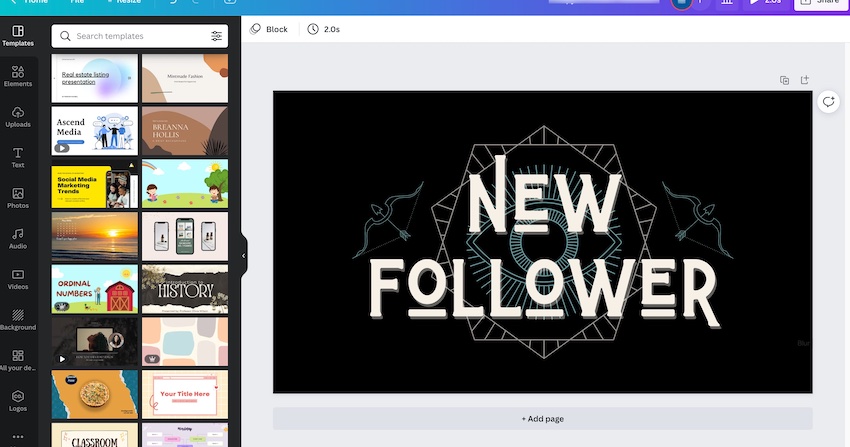Screen dimensions: 850x447
Task: Open the Audio panel
Action: (x=18, y=238)
